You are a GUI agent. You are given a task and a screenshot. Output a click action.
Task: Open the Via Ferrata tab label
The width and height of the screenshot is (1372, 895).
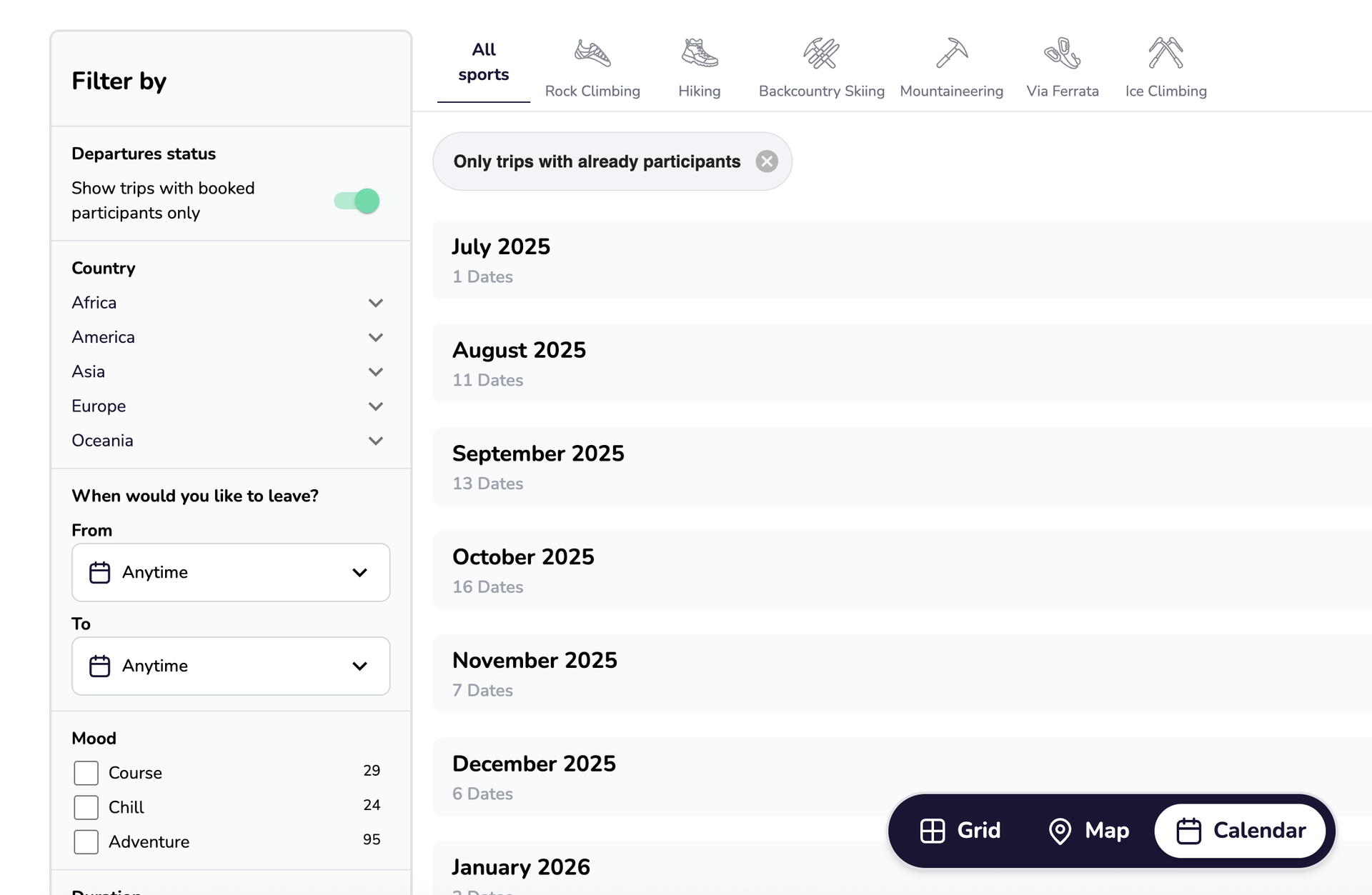1063,91
